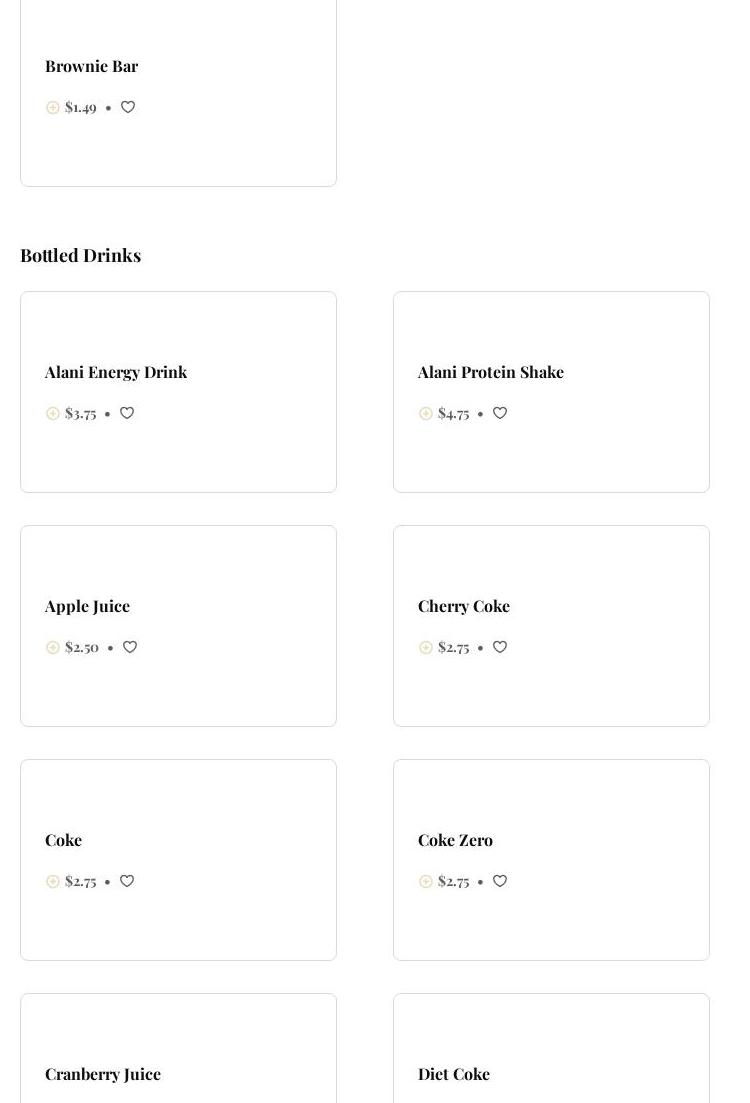The height and width of the screenshot is (1103, 750).
Task: Open the Diet Coke item
Action: pos(454,1074)
